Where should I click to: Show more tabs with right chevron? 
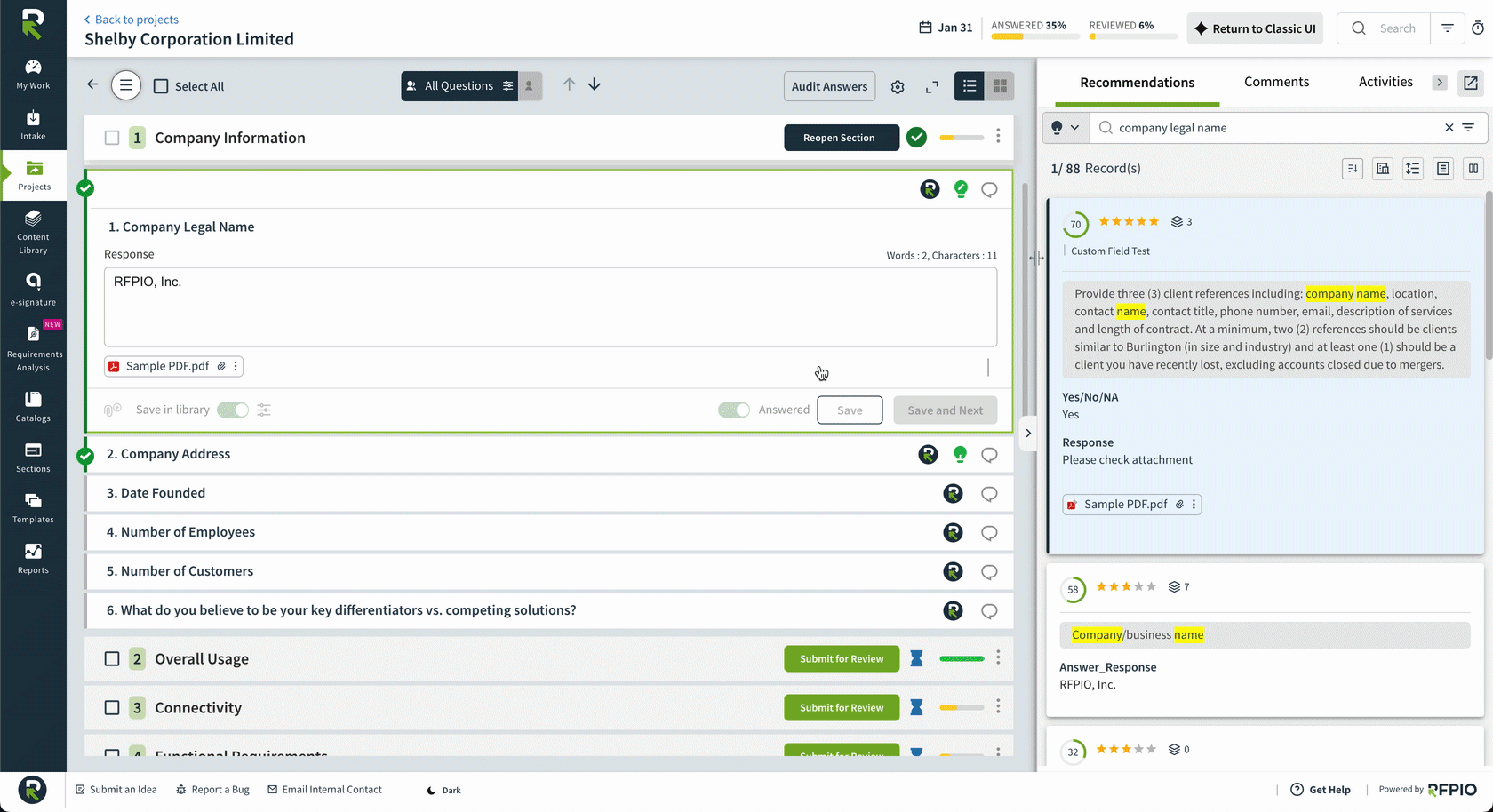[1440, 83]
